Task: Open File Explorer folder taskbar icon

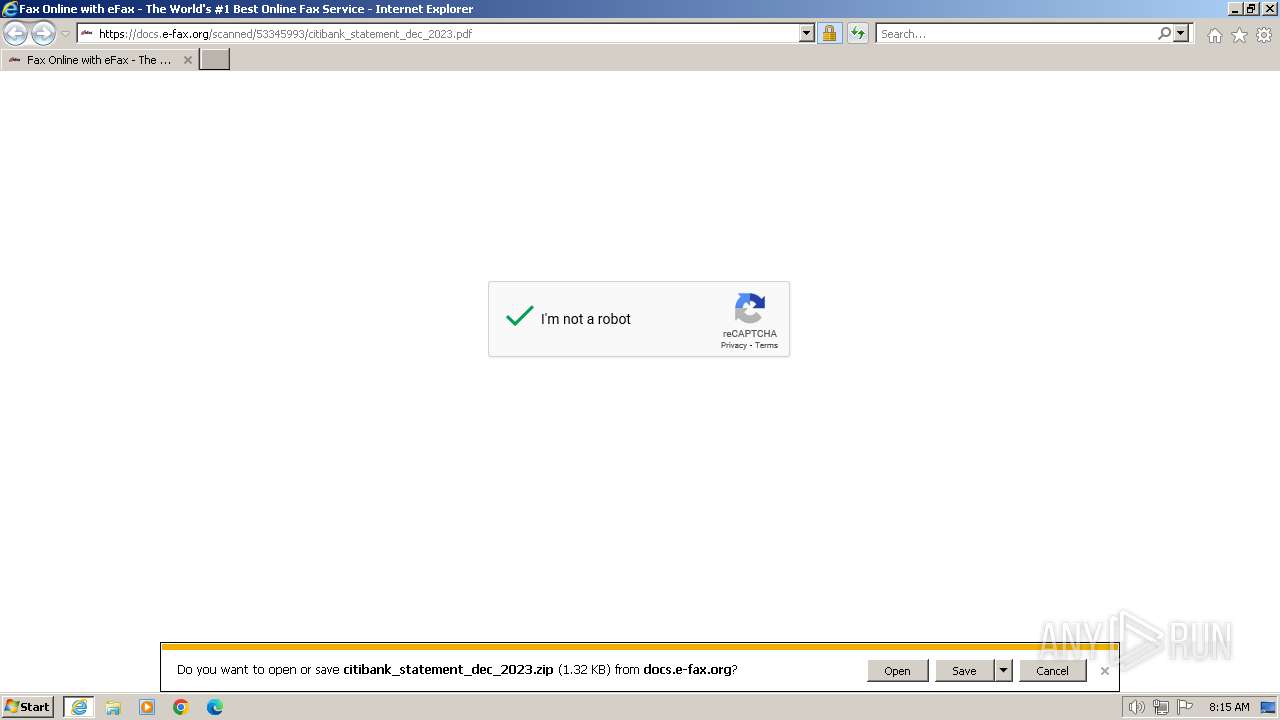Action: (113, 707)
